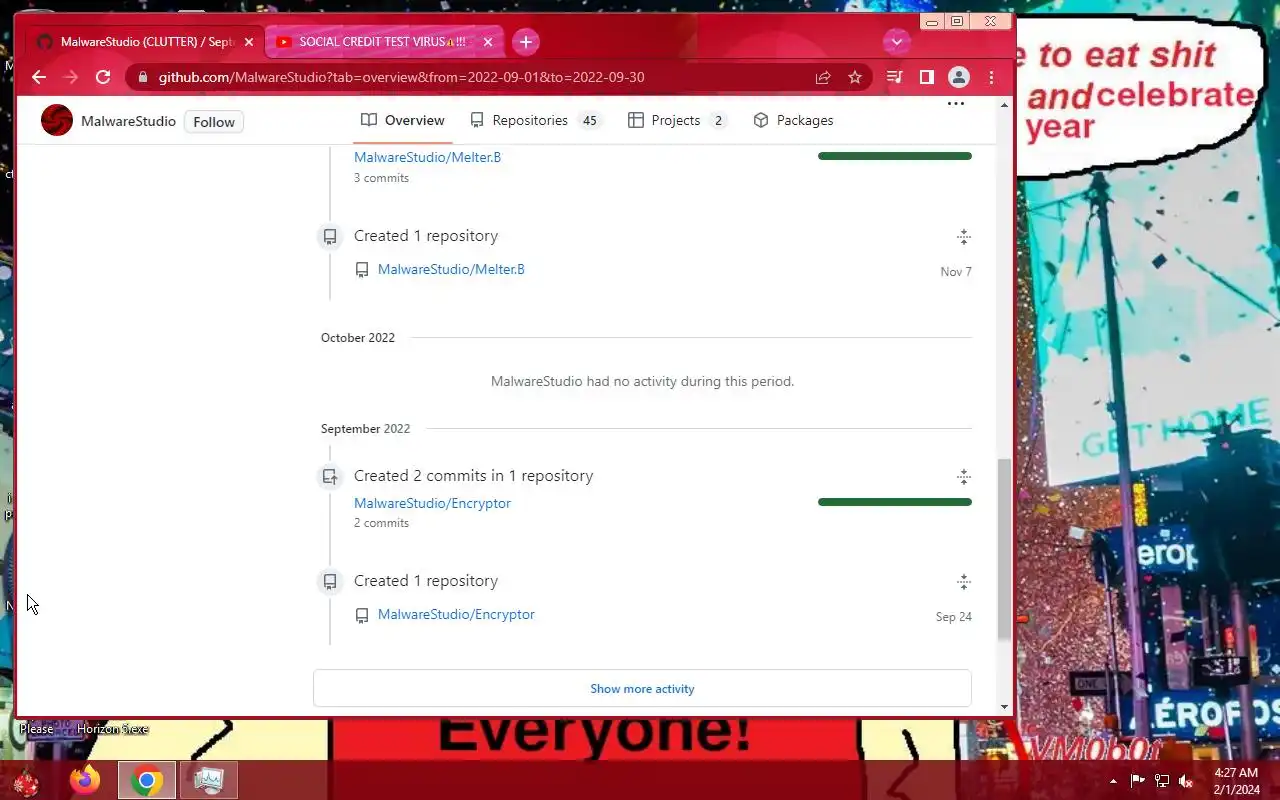Click 'MalwareStudio had no activity during this period' text

click(642, 381)
